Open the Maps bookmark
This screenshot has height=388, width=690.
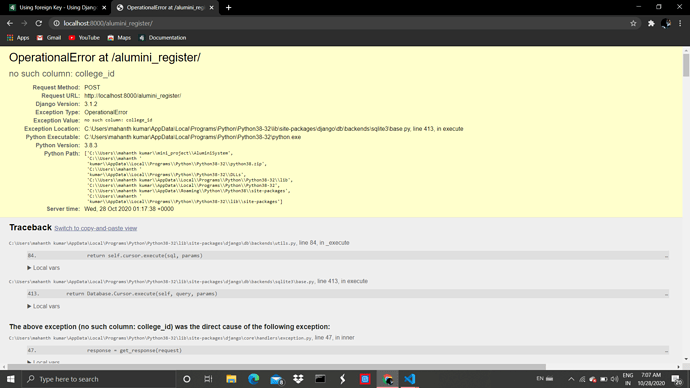119,38
